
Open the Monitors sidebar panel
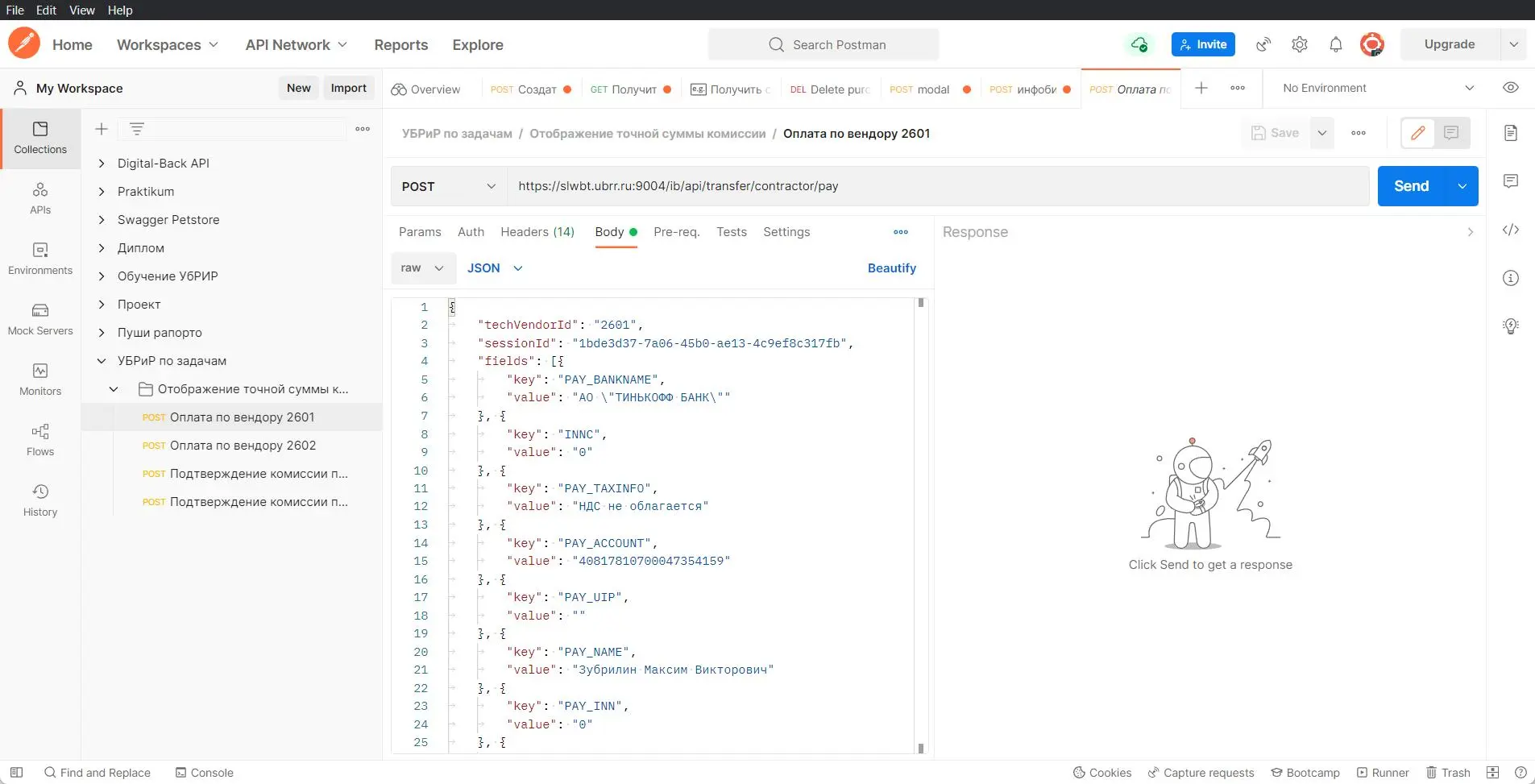40,380
